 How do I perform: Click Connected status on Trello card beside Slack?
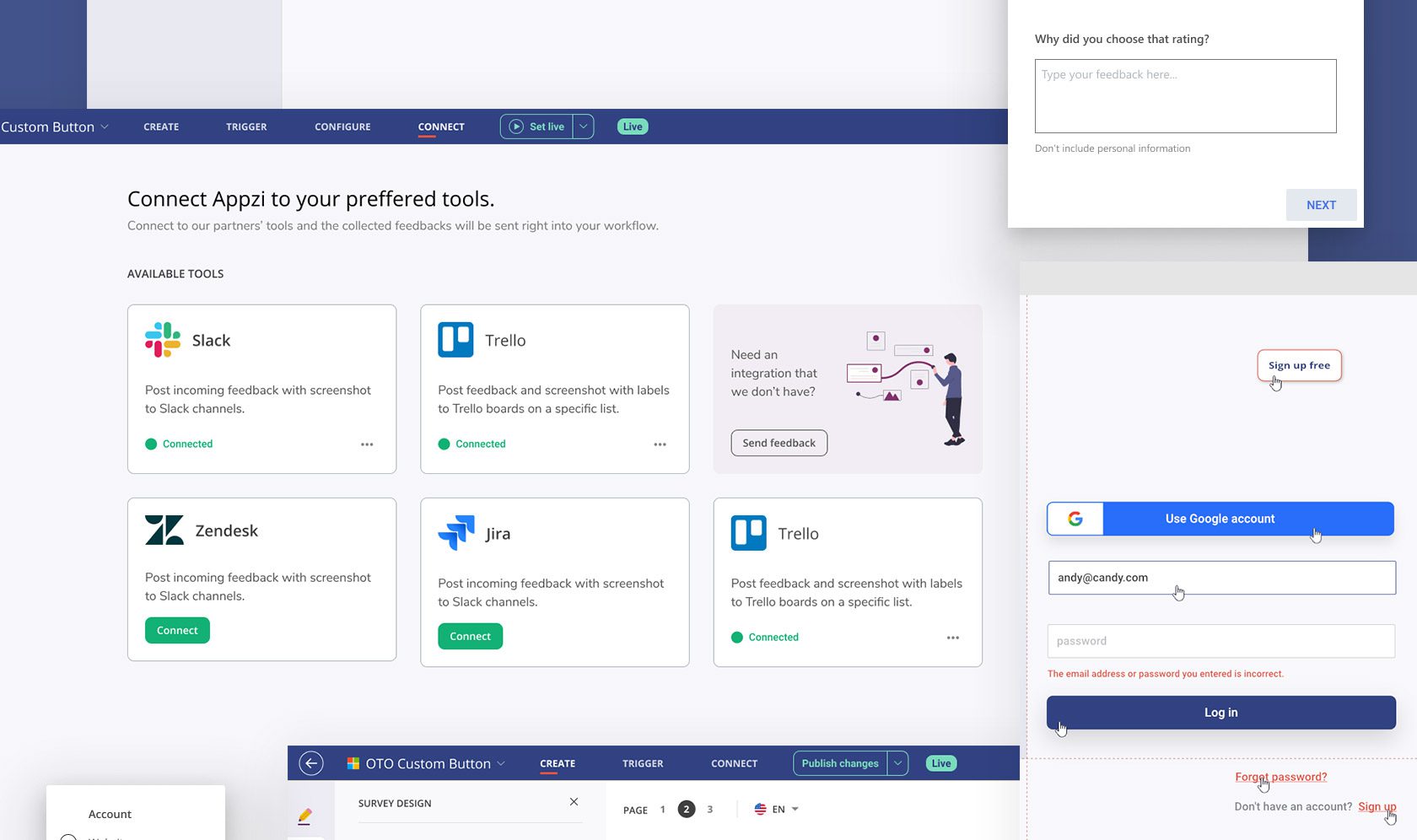click(x=471, y=444)
